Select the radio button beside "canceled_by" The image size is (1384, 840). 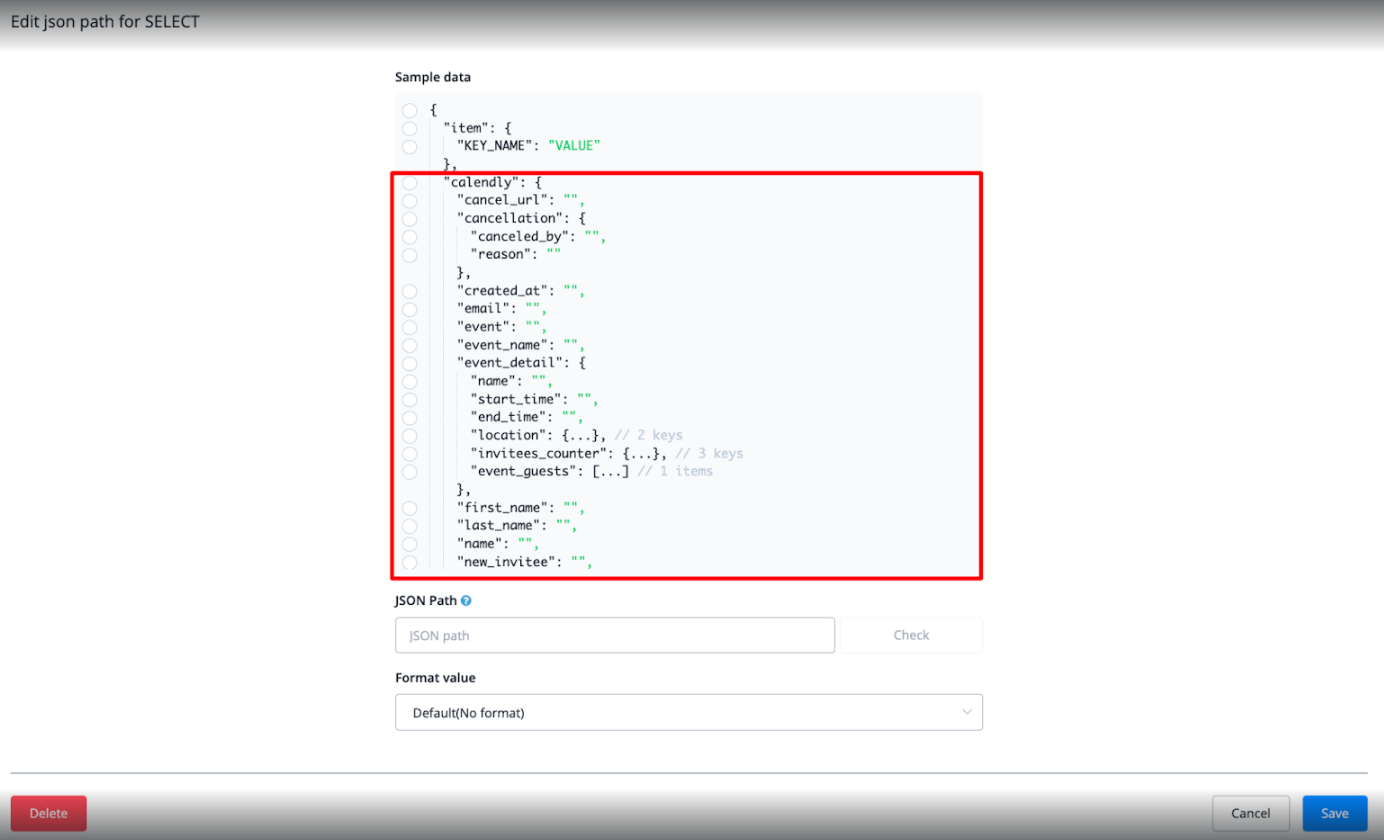tap(409, 237)
